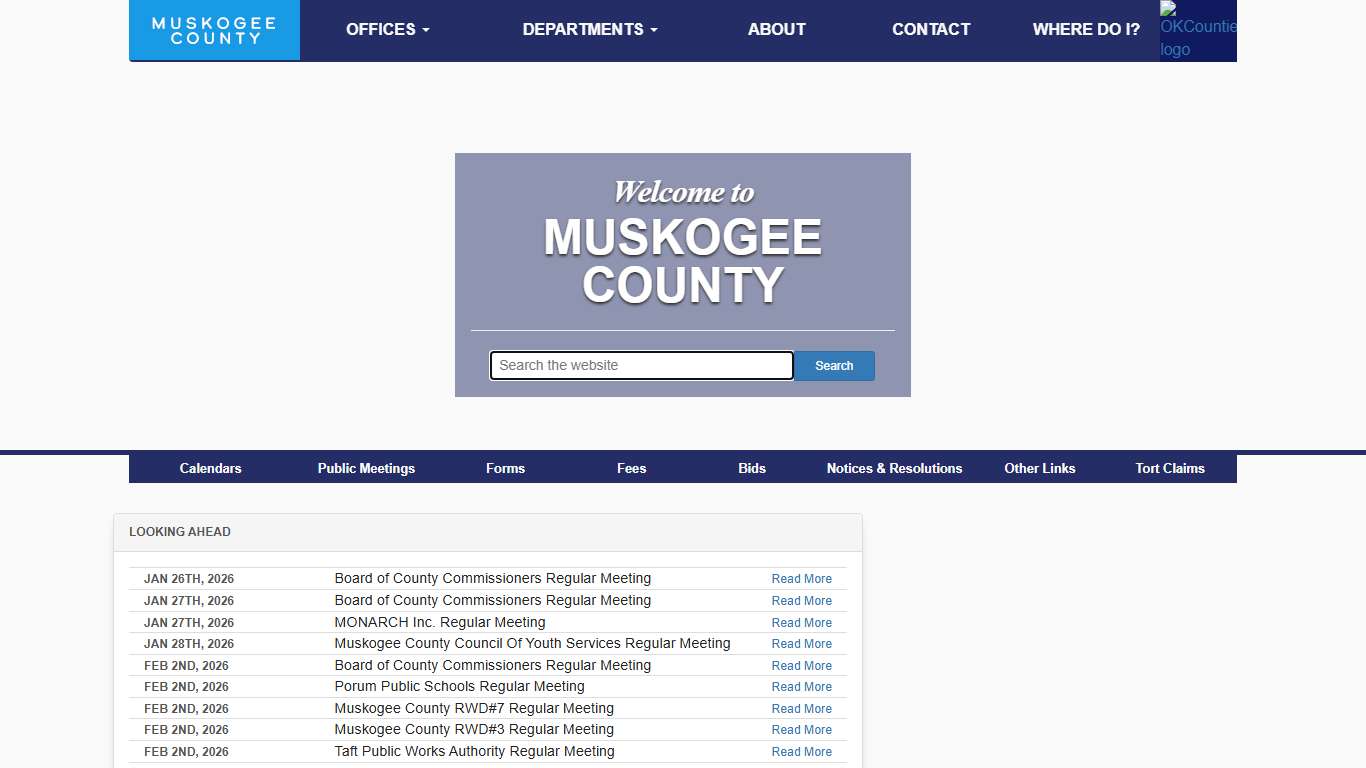Screen dimensions: 1366x768
Task: Click the OKCounties logo
Action: point(1197,30)
